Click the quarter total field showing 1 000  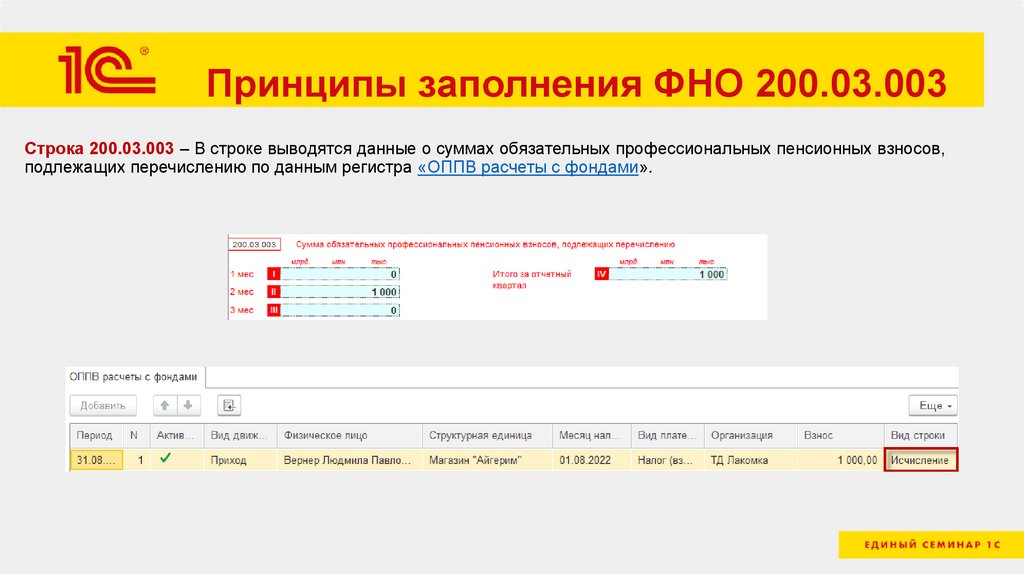[x=670, y=274]
